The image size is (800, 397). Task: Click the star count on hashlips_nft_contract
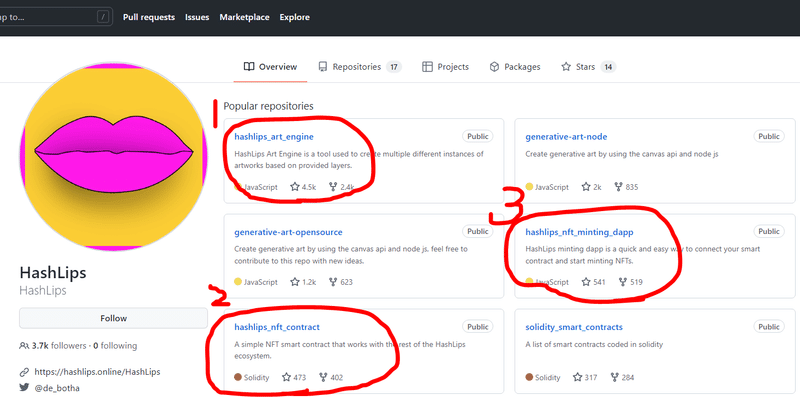(299, 378)
